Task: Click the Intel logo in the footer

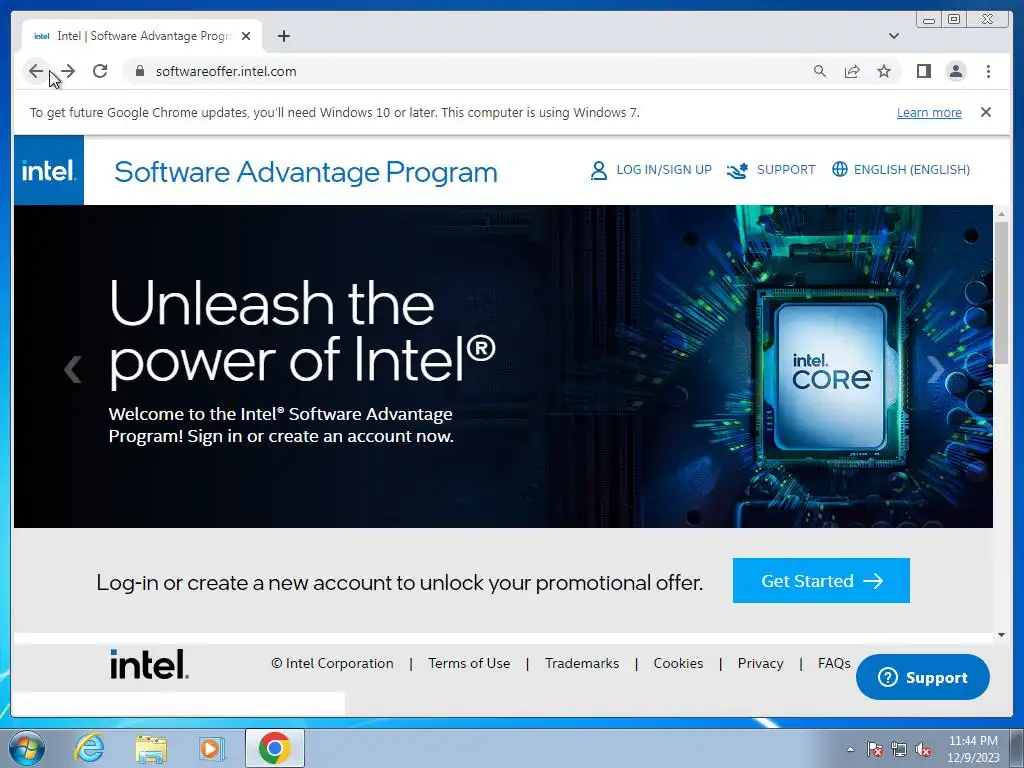Action: tap(150, 664)
